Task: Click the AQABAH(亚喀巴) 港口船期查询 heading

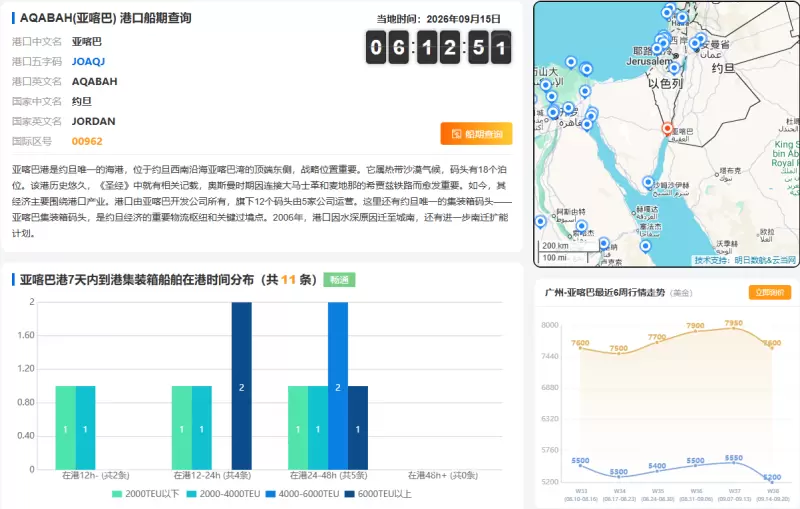Action: coord(106,18)
